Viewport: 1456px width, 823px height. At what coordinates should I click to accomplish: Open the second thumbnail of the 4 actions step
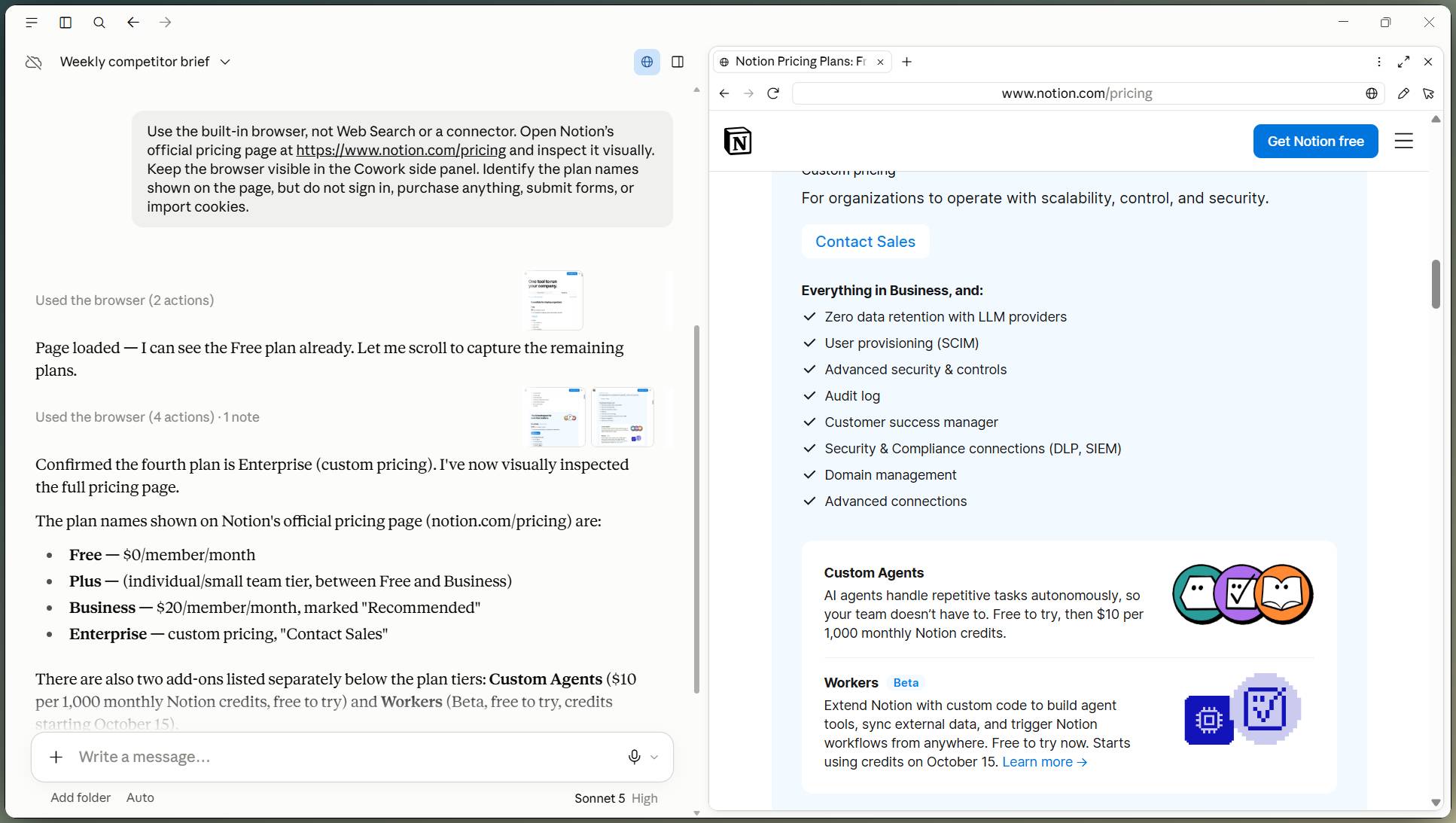pos(623,417)
